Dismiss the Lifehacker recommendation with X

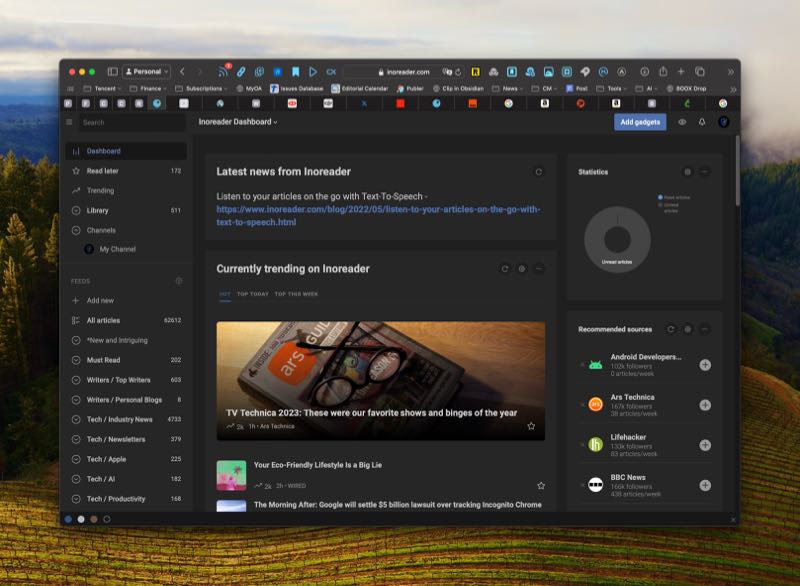coord(582,445)
